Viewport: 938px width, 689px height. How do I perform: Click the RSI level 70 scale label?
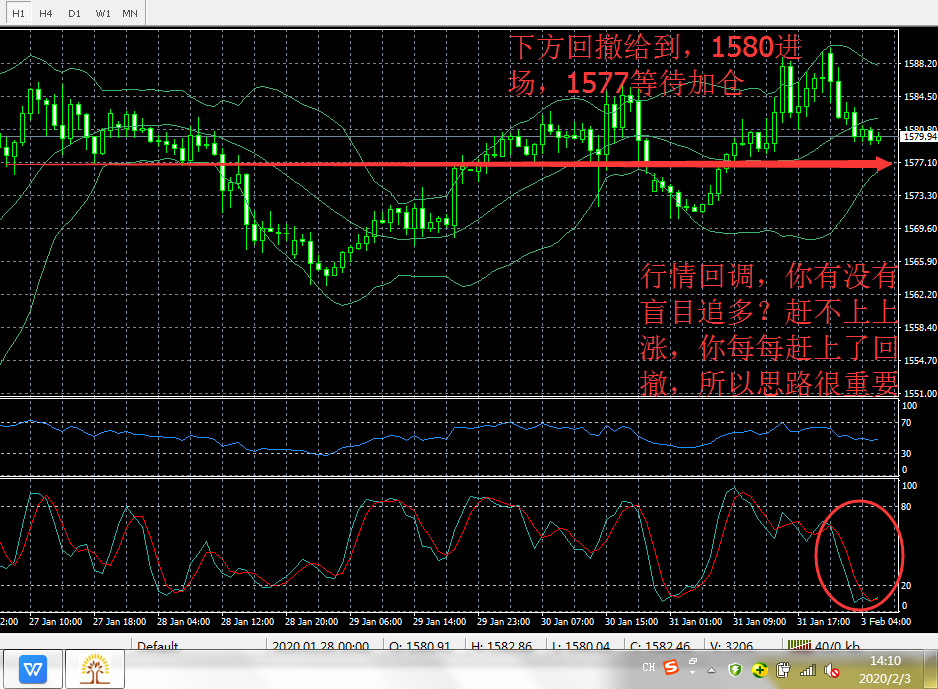coord(906,423)
